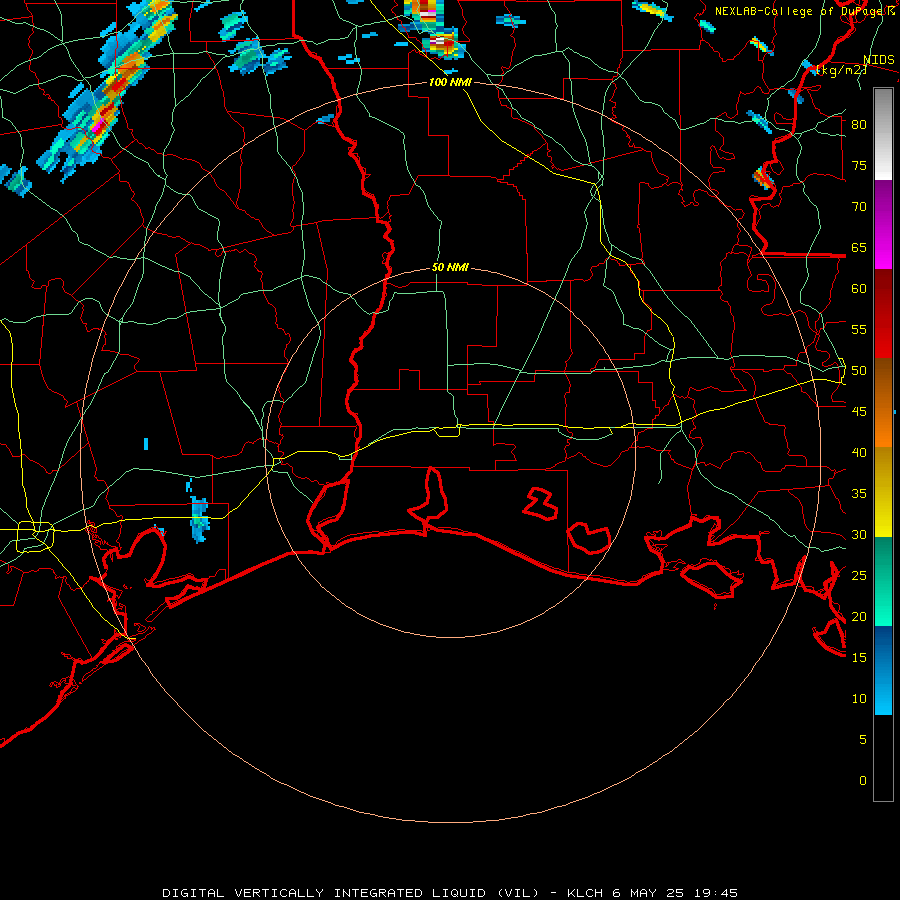Pick the yellow segment of the color bar
900x900 pixels.
pyautogui.click(x=883, y=492)
